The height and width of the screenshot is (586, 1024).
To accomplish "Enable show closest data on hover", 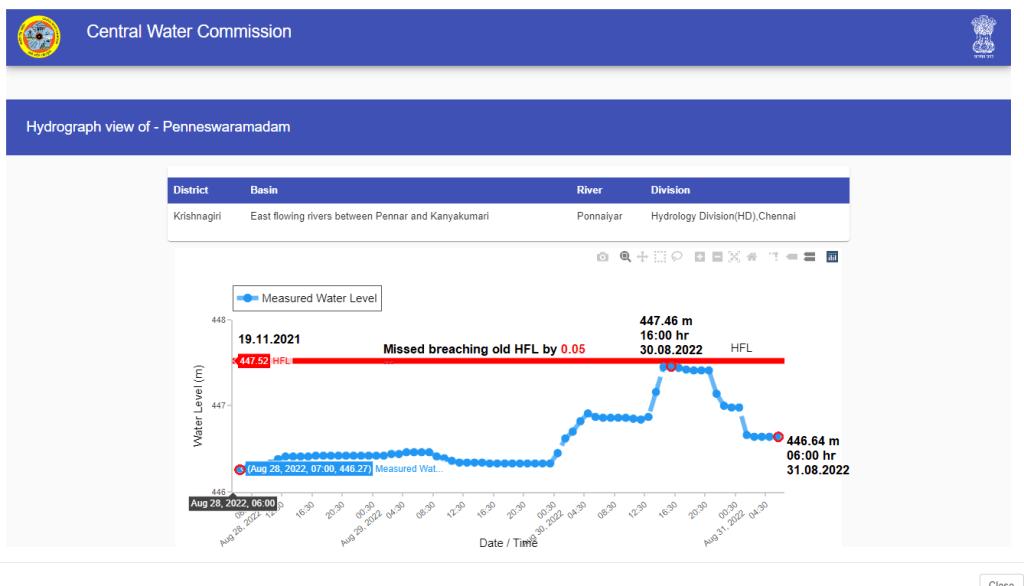I will click(x=791, y=257).
